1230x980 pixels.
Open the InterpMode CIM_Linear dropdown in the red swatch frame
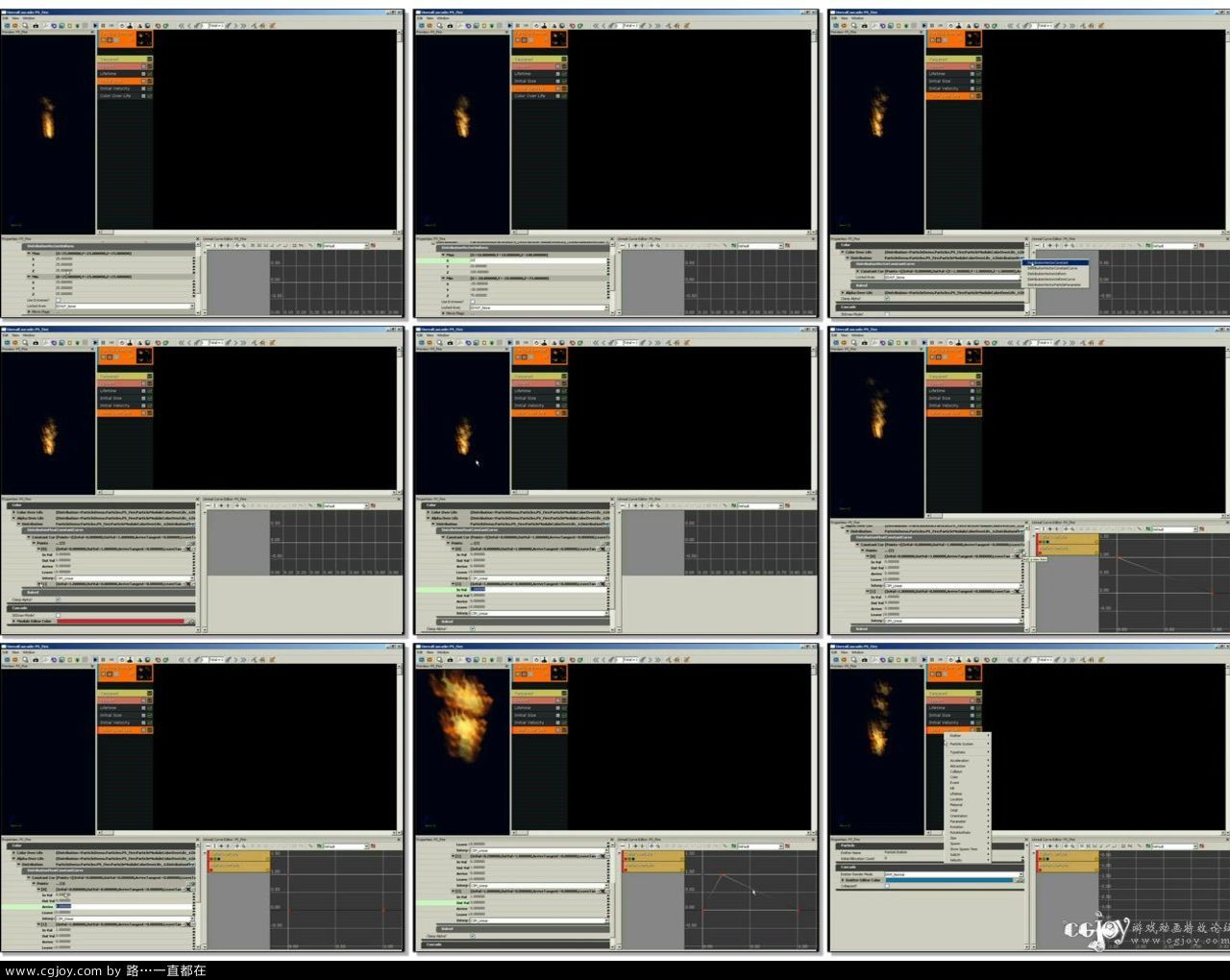click(x=125, y=578)
